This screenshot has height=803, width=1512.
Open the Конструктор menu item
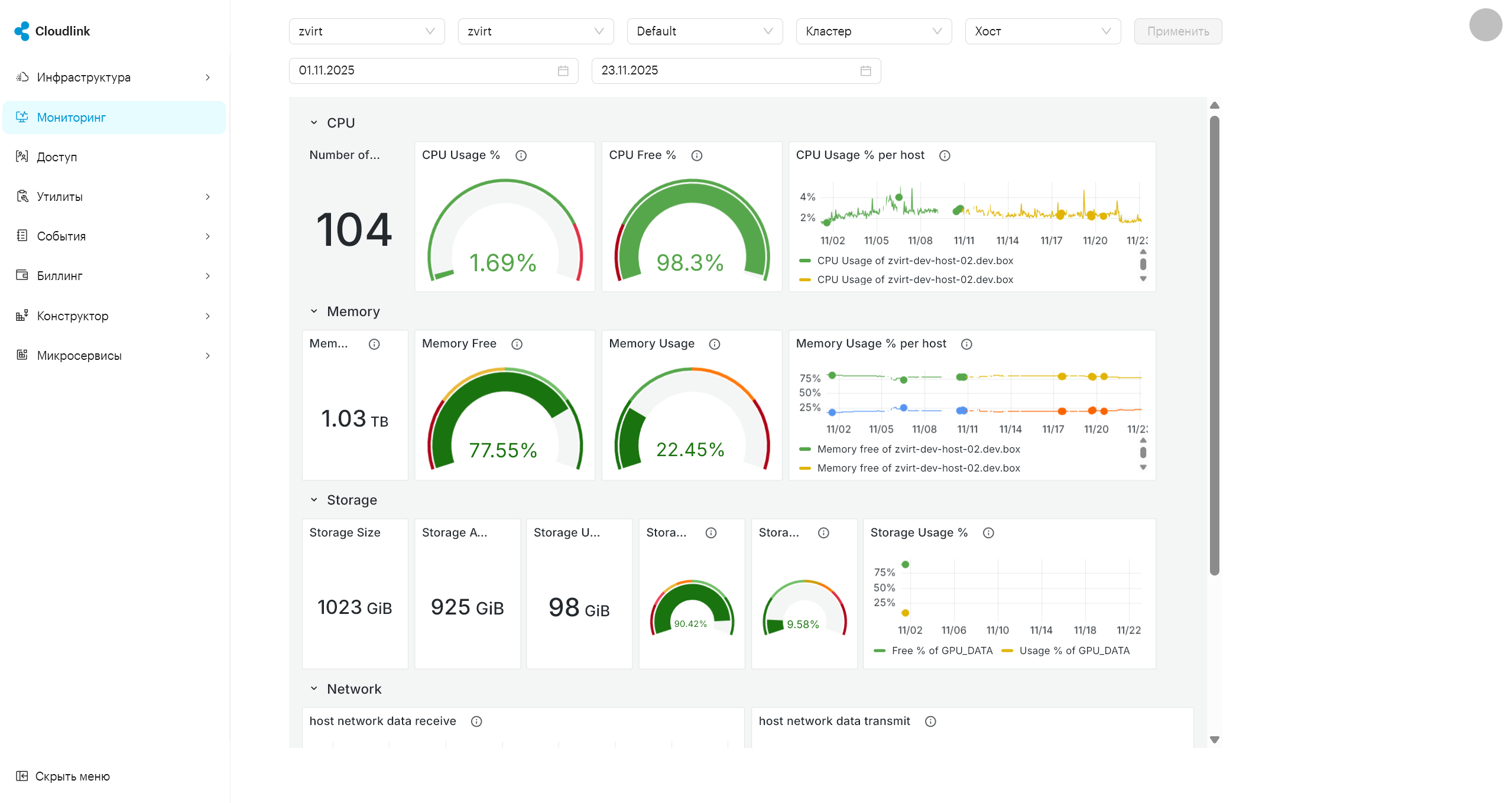point(114,316)
